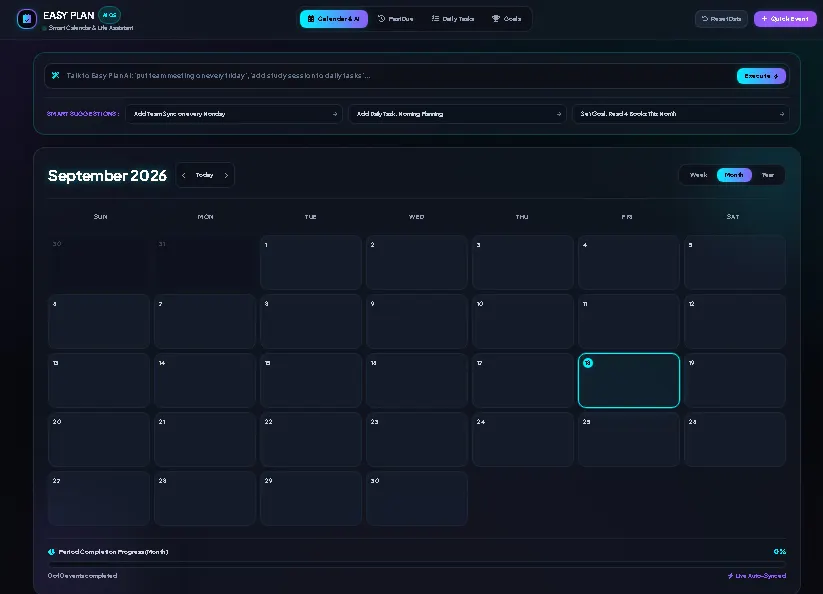
Task: Select September 14 calendar cell
Action: tap(205, 380)
